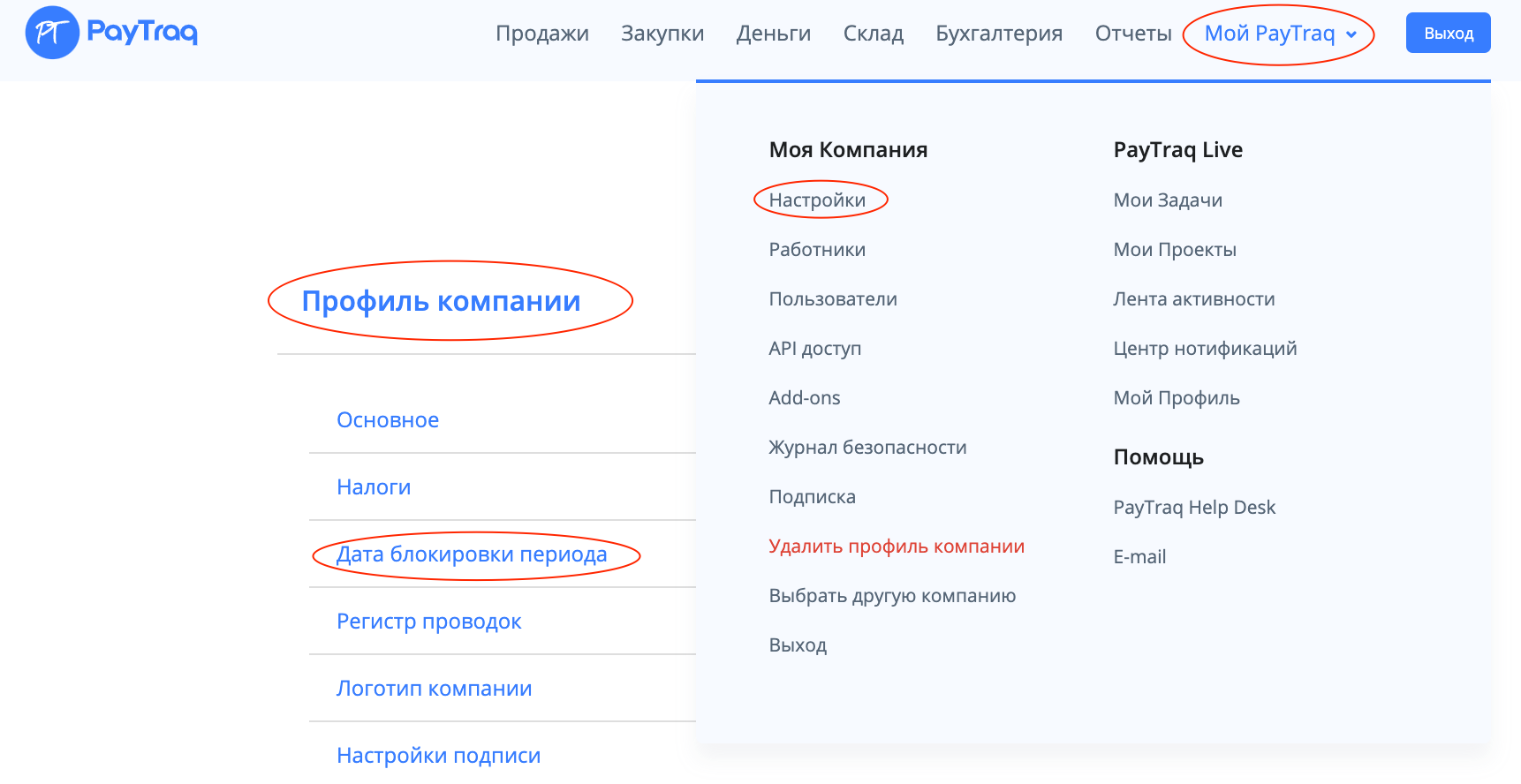Image resolution: width=1521 pixels, height=784 pixels.
Task: Open the Основное profile section
Action: click(x=388, y=420)
